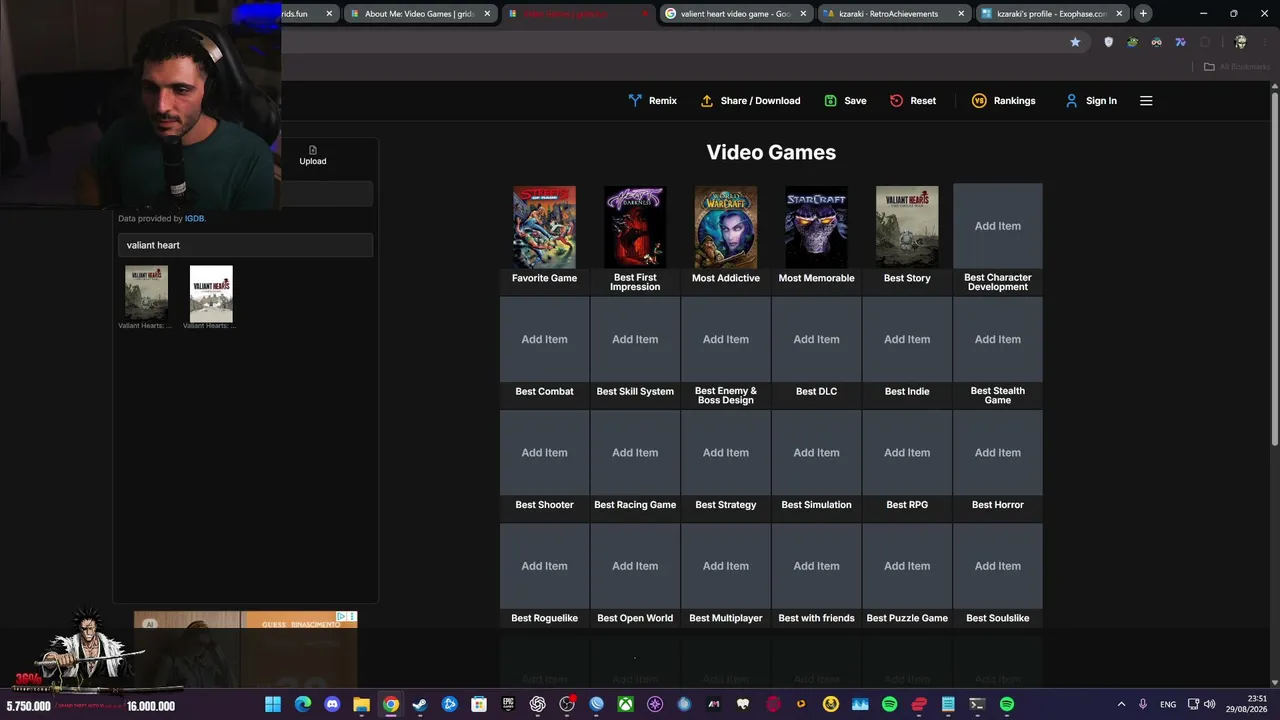Add an item to the Best Horror slot

998,452
